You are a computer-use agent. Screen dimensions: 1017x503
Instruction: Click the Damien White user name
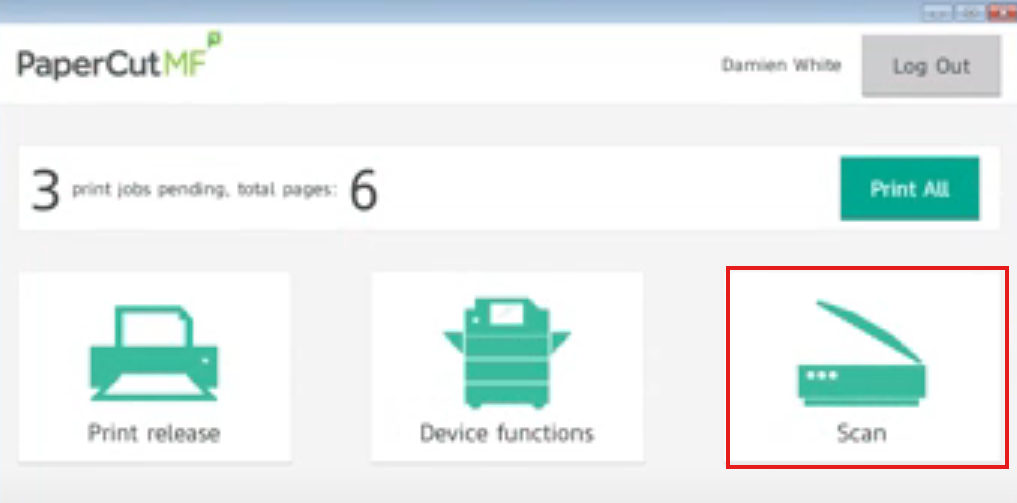coord(781,65)
